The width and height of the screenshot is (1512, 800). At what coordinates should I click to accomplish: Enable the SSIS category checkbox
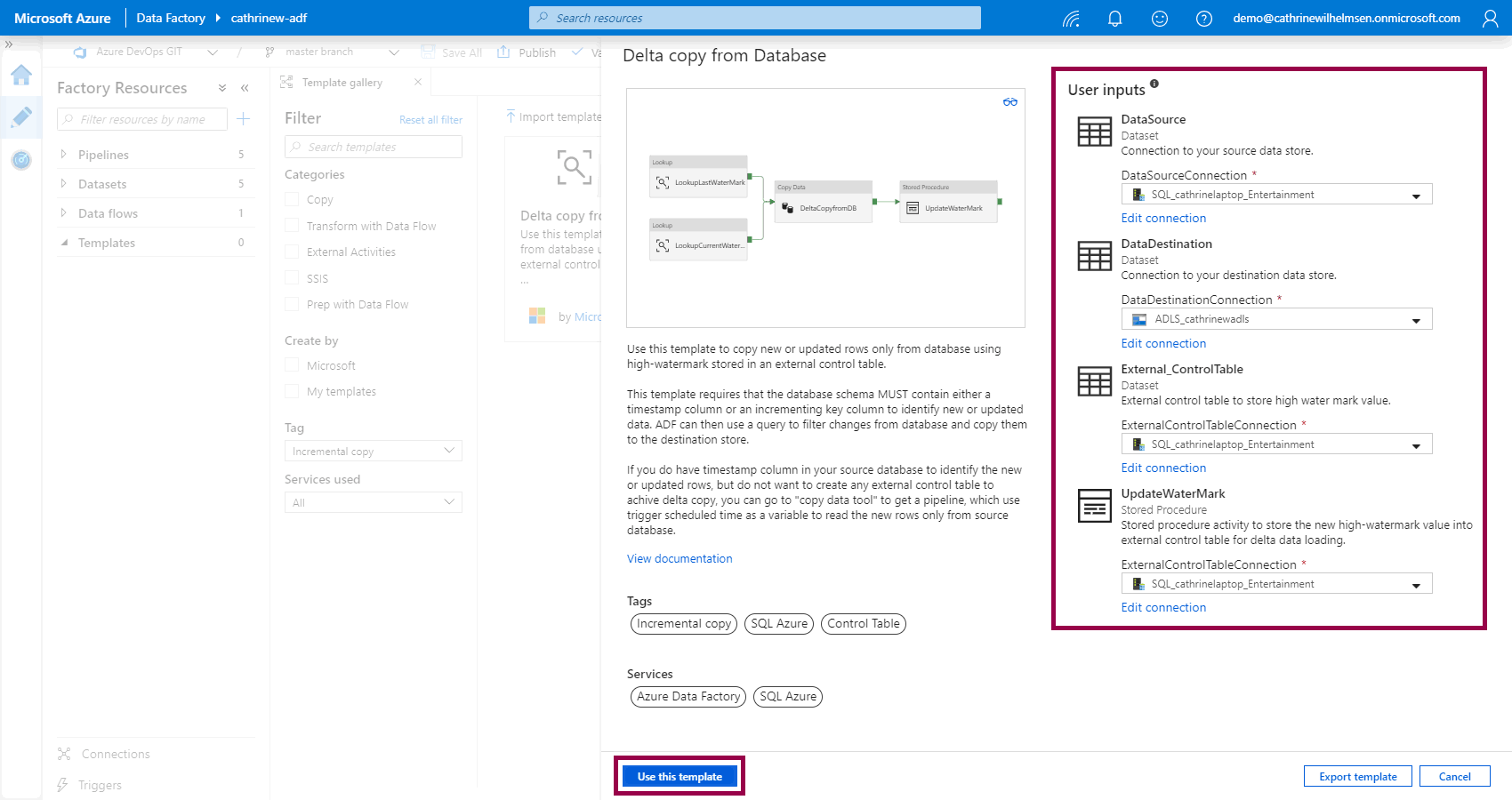[292, 278]
